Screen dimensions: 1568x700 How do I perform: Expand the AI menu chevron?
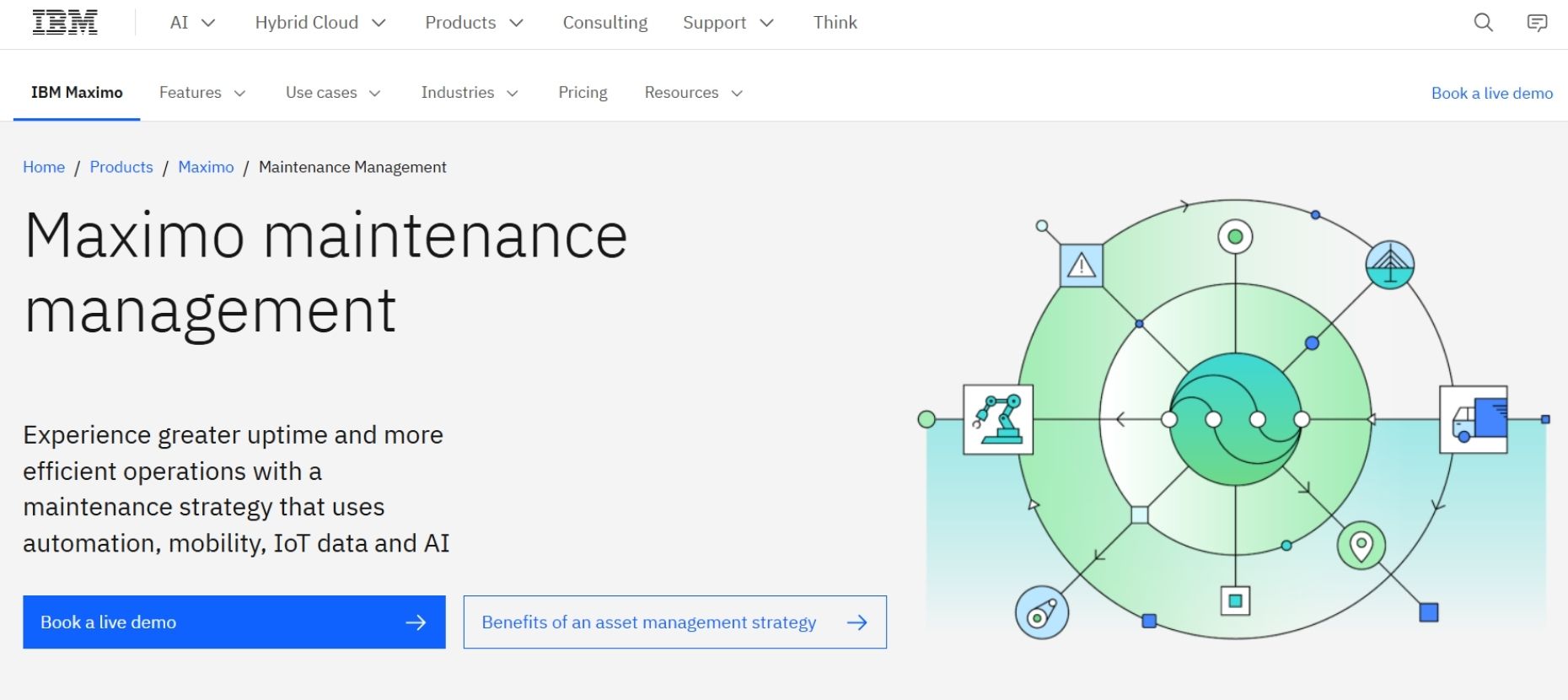pyautogui.click(x=208, y=23)
